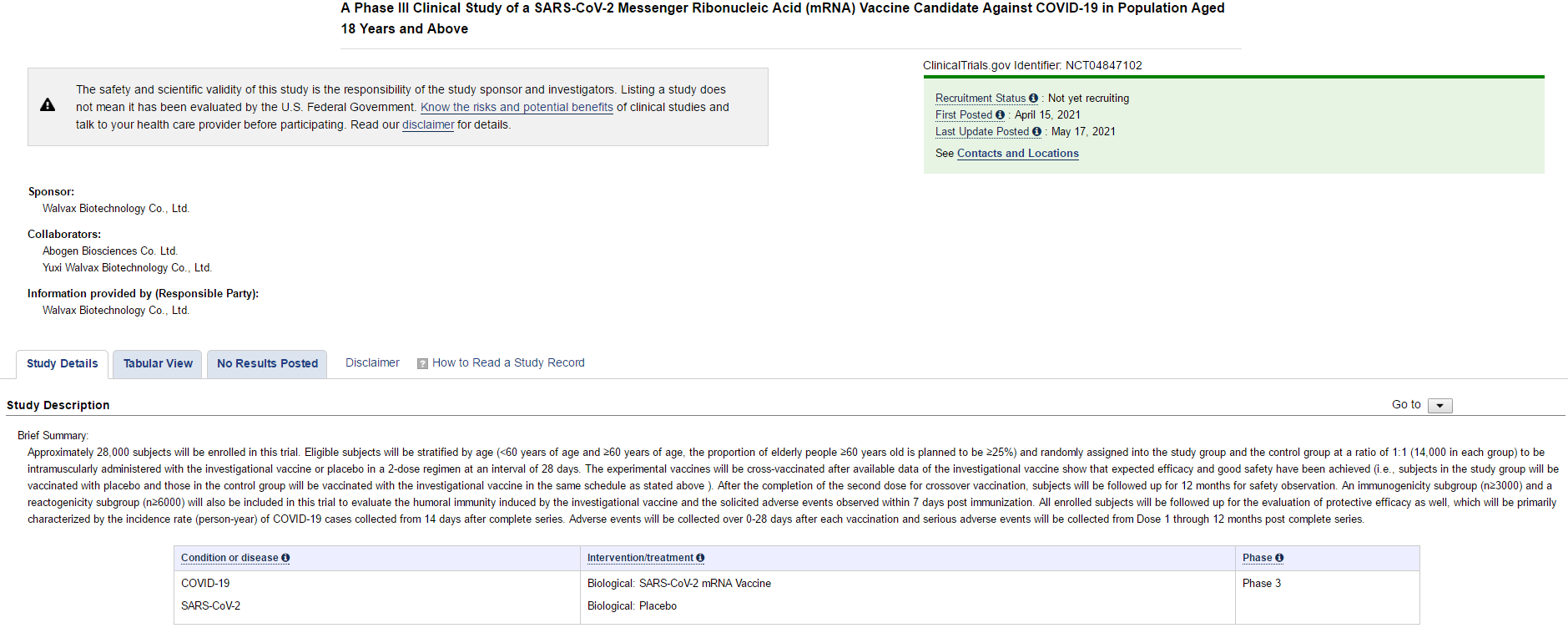Viewport: 1568px width, 628px height.
Task: Click the disclaimer link in warning notice
Action: click(x=428, y=124)
